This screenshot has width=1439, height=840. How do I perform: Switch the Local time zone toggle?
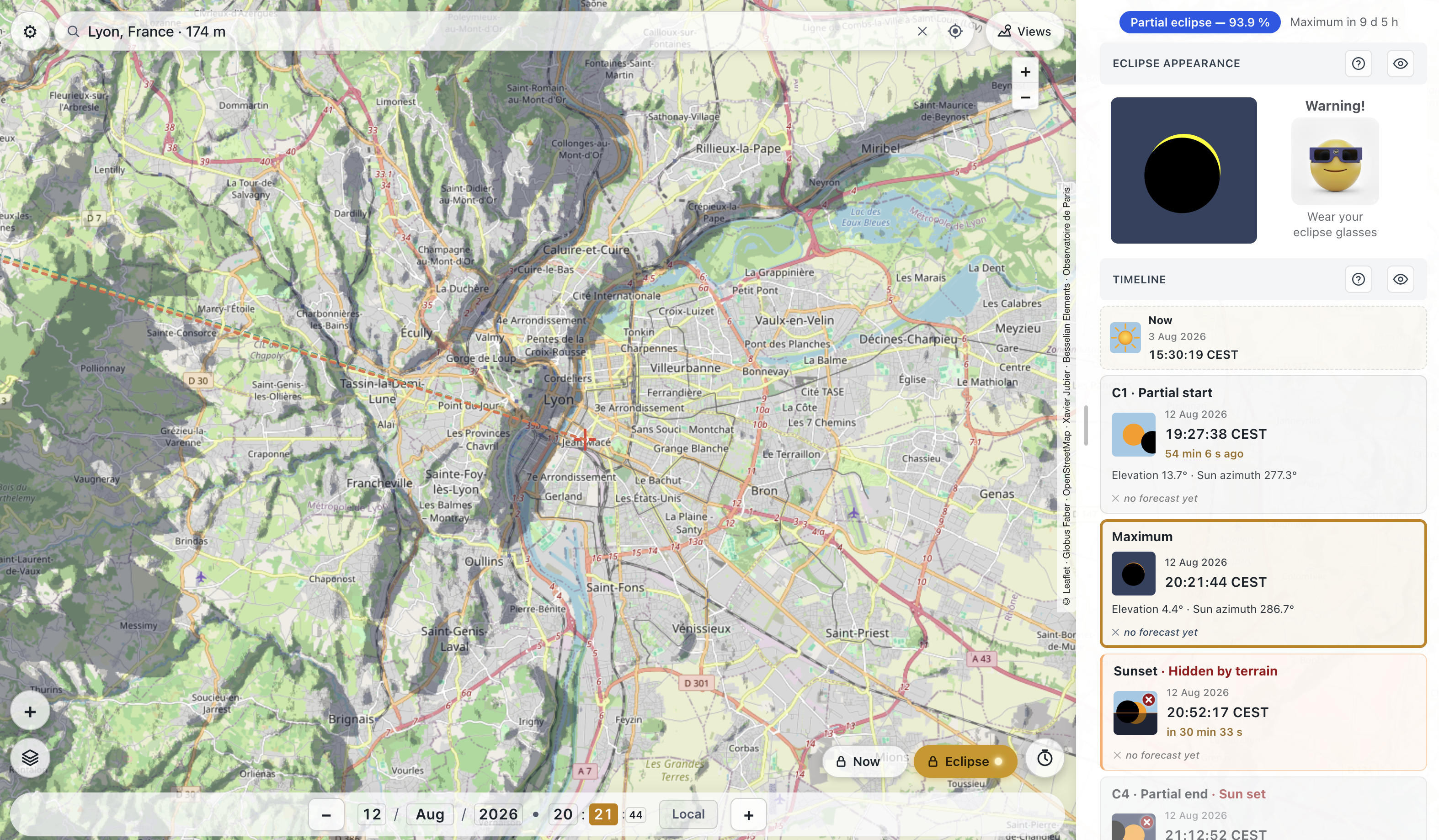point(688,814)
